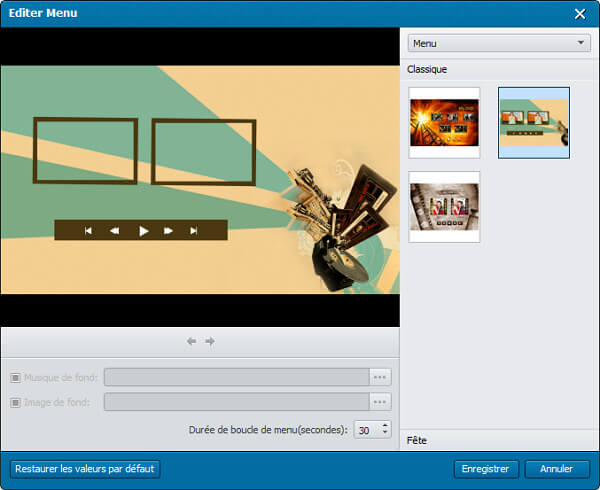Image resolution: width=600 pixels, height=490 pixels.
Task: Select the teal and beige retro template
Action: (x=534, y=123)
